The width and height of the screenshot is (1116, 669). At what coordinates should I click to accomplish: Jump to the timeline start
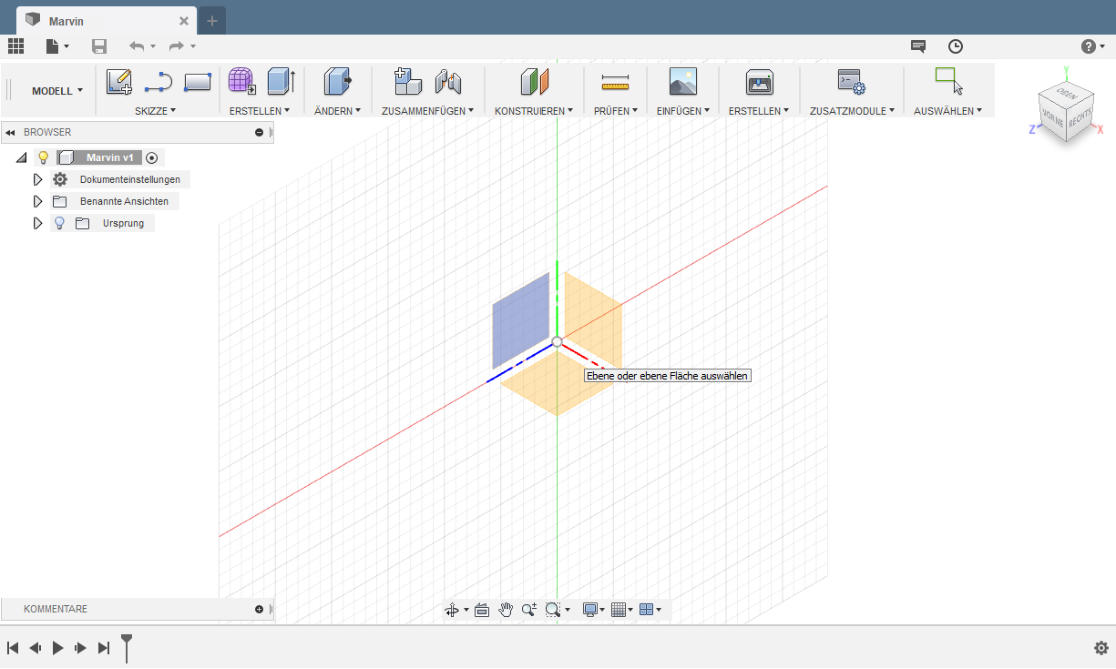click(x=12, y=648)
